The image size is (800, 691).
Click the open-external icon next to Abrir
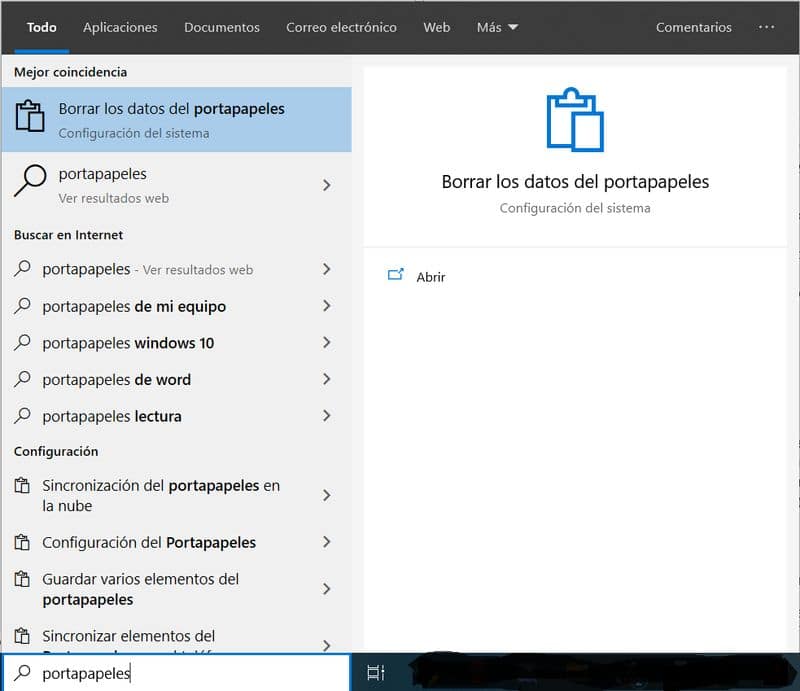coord(395,275)
